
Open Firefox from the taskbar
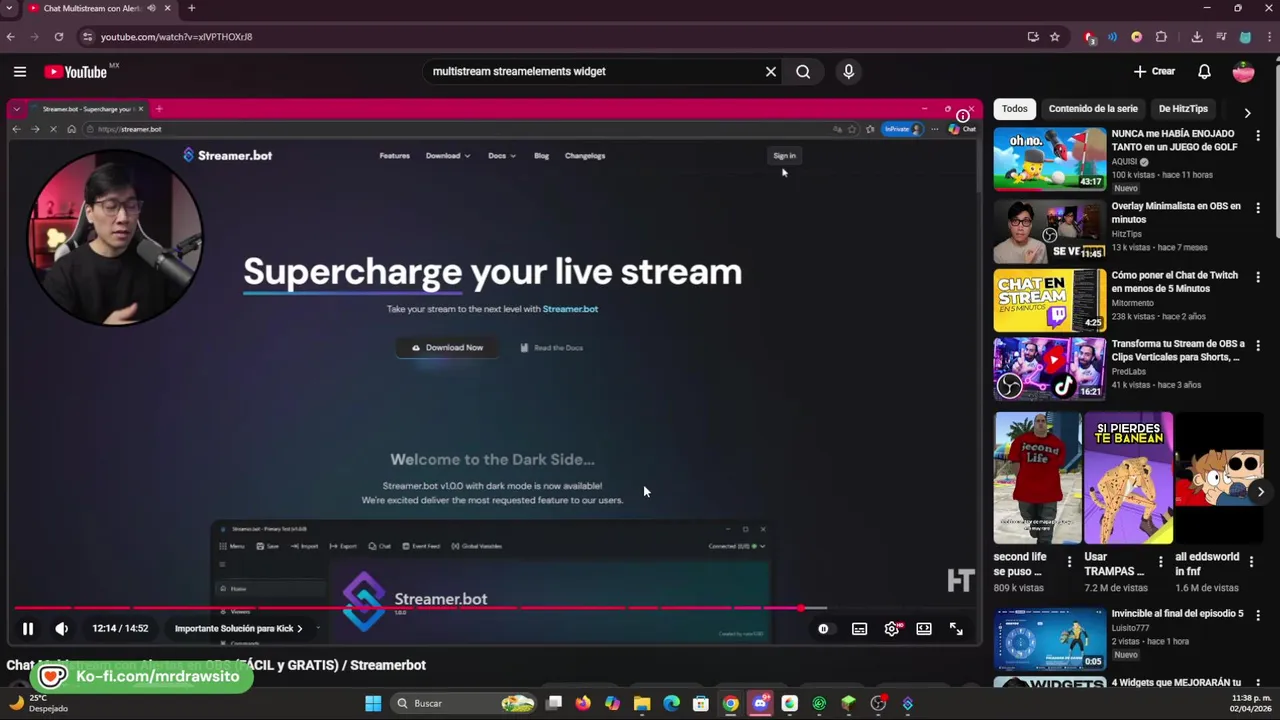point(583,704)
